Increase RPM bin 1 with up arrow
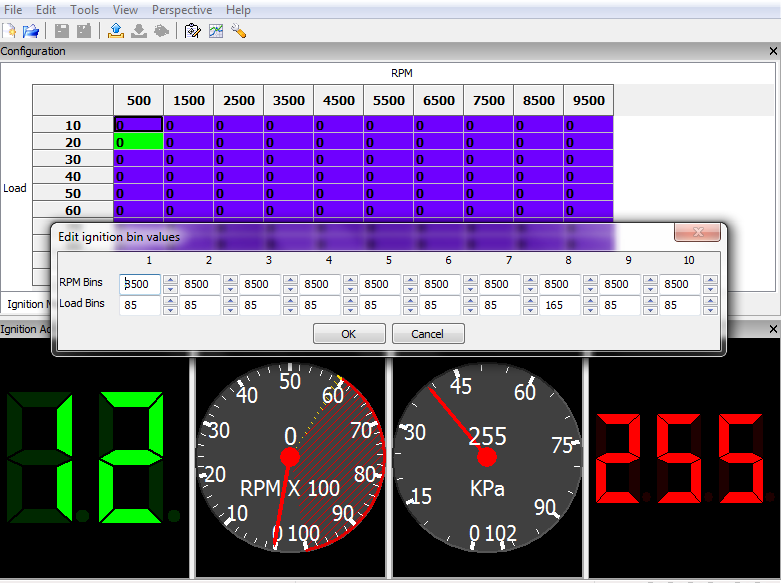 click(x=170, y=280)
